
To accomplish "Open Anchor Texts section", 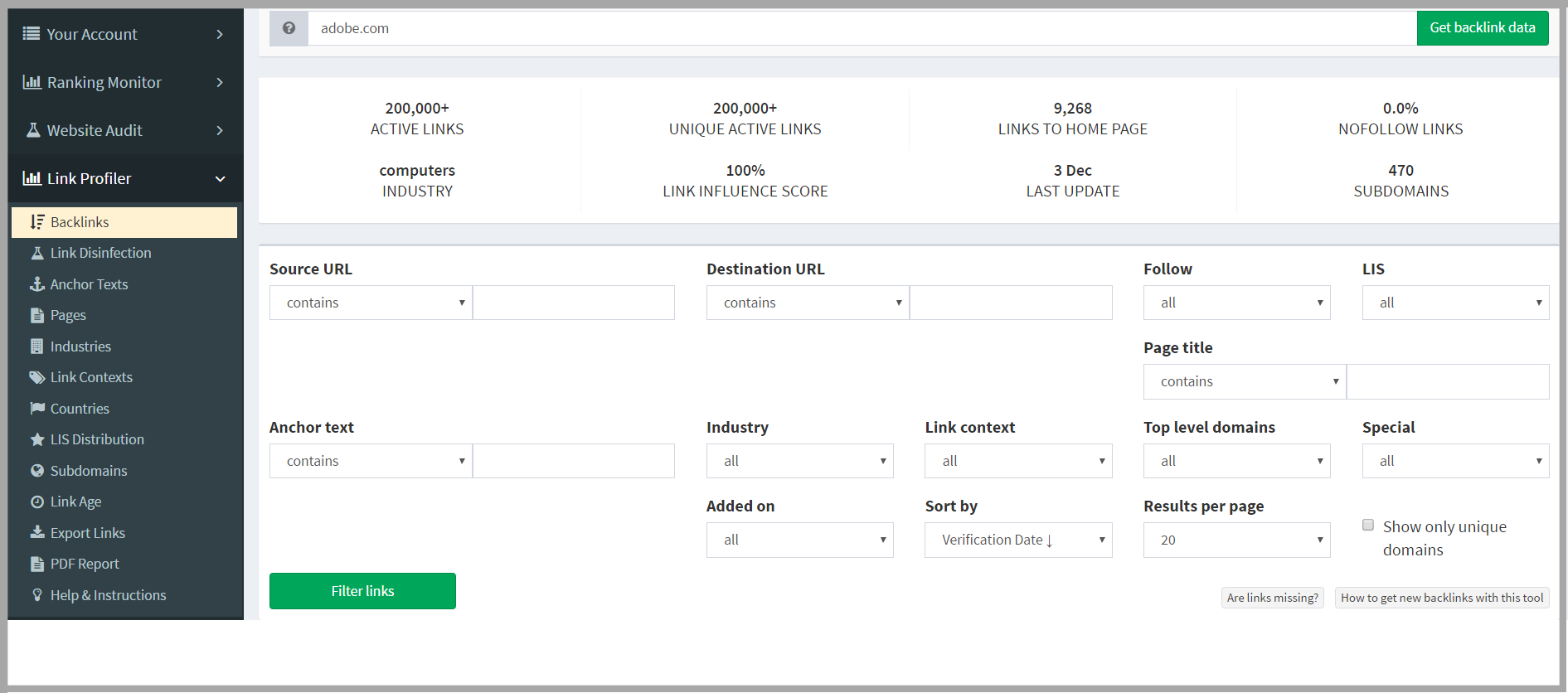I will (x=89, y=284).
